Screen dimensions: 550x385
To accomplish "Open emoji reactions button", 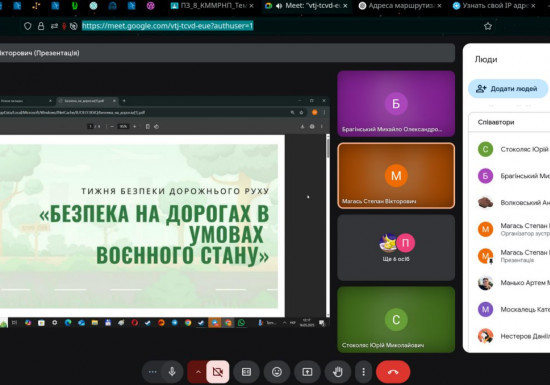I will pos(277,372).
